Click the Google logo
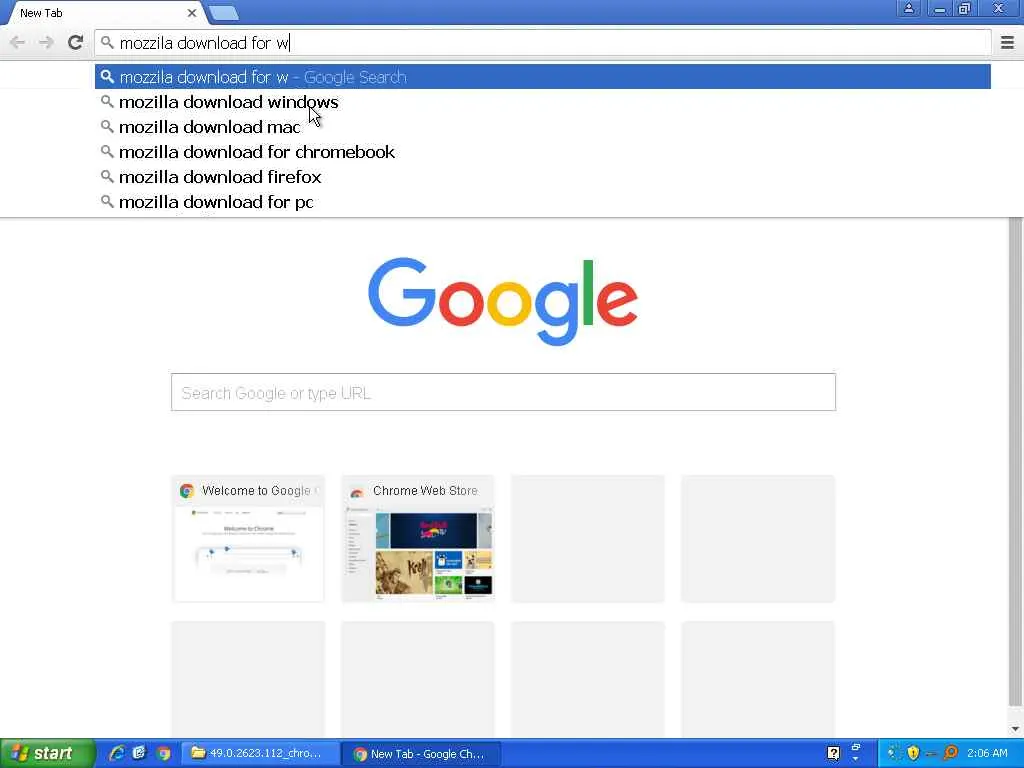This screenshot has width=1024, height=768. (503, 301)
